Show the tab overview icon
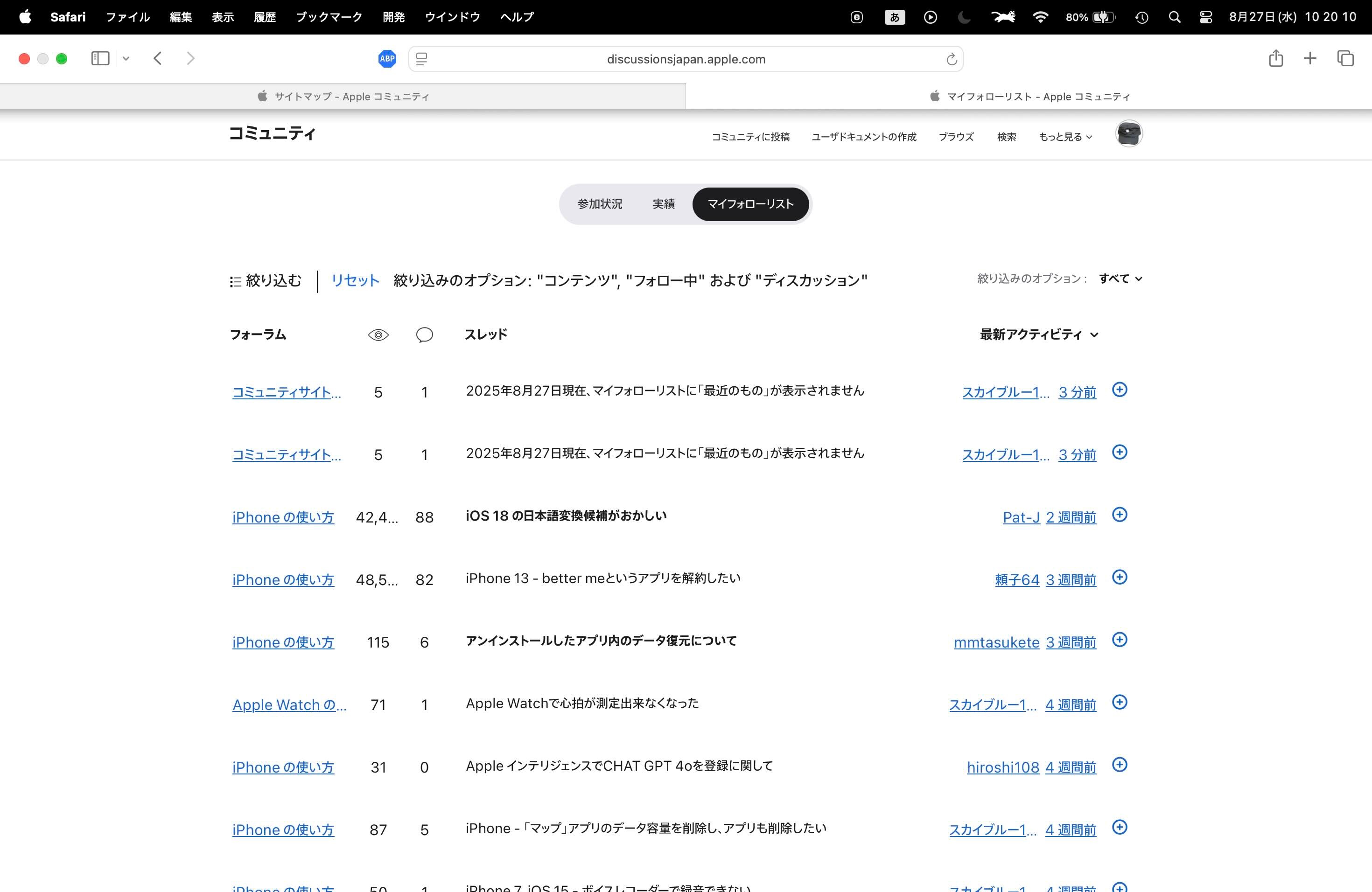1372x892 pixels. (1345, 58)
